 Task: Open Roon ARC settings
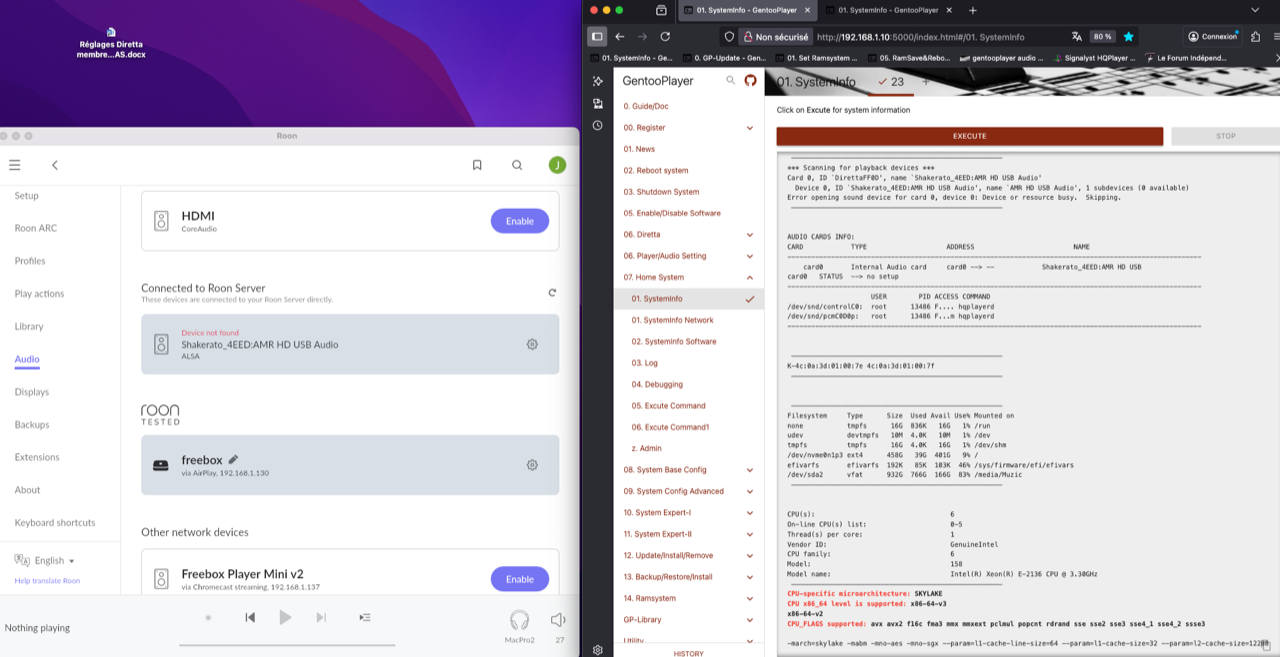point(36,228)
